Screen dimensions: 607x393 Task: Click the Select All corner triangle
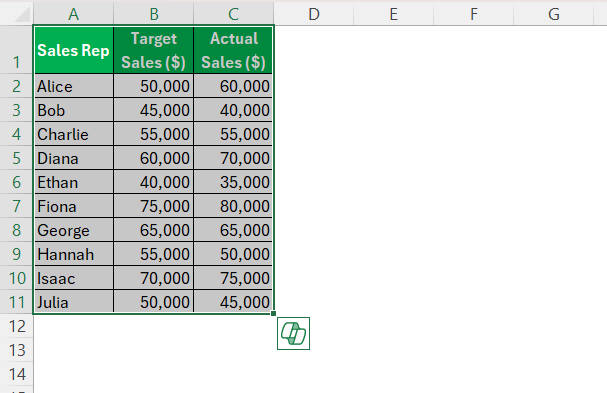(22, 14)
